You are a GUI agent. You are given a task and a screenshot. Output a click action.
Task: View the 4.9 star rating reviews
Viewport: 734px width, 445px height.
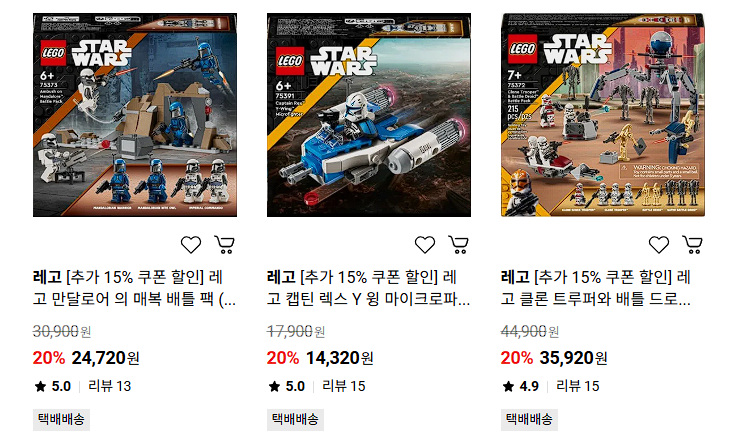[x=521, y=387]
